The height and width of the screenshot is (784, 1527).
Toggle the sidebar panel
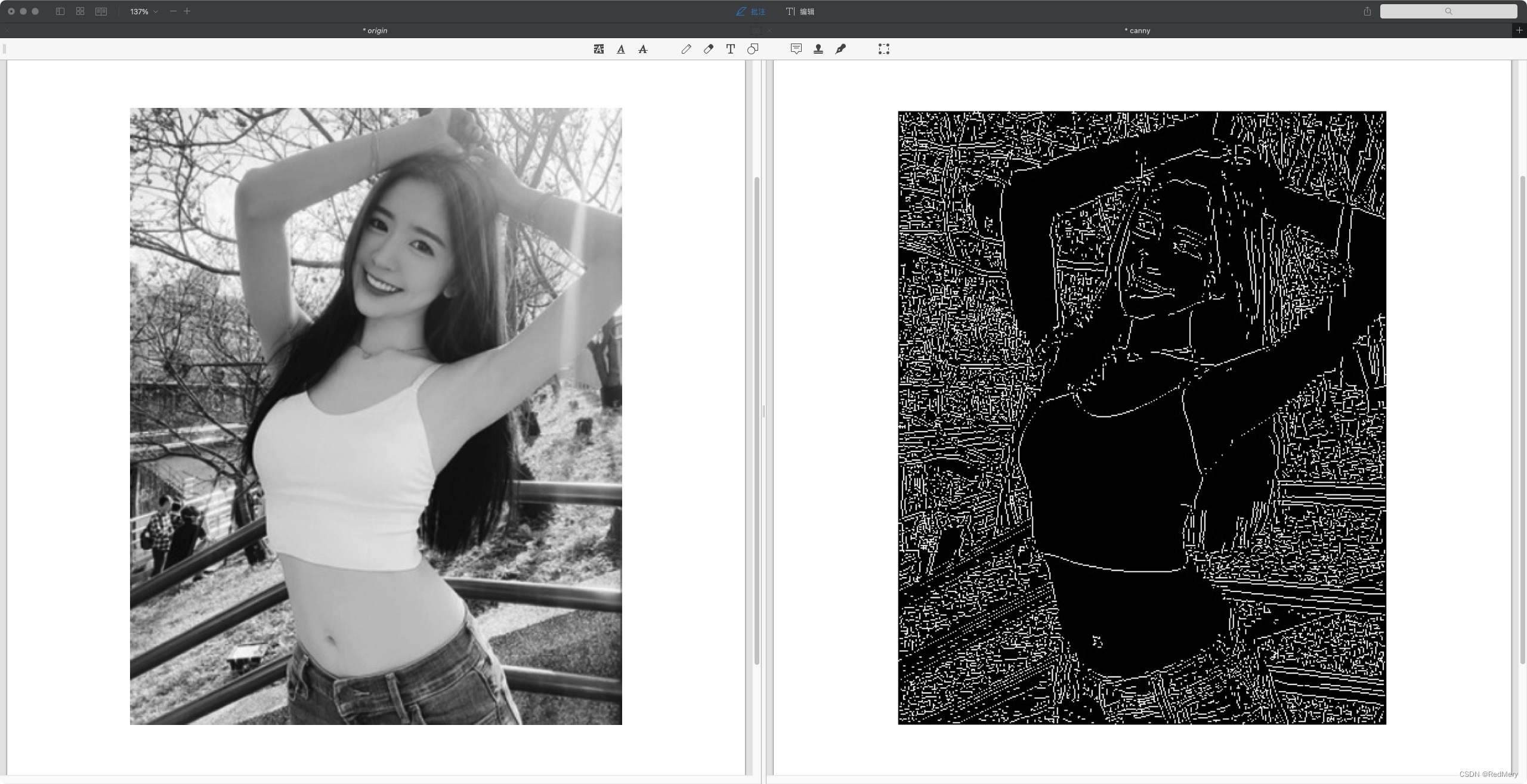click(60, 11)
